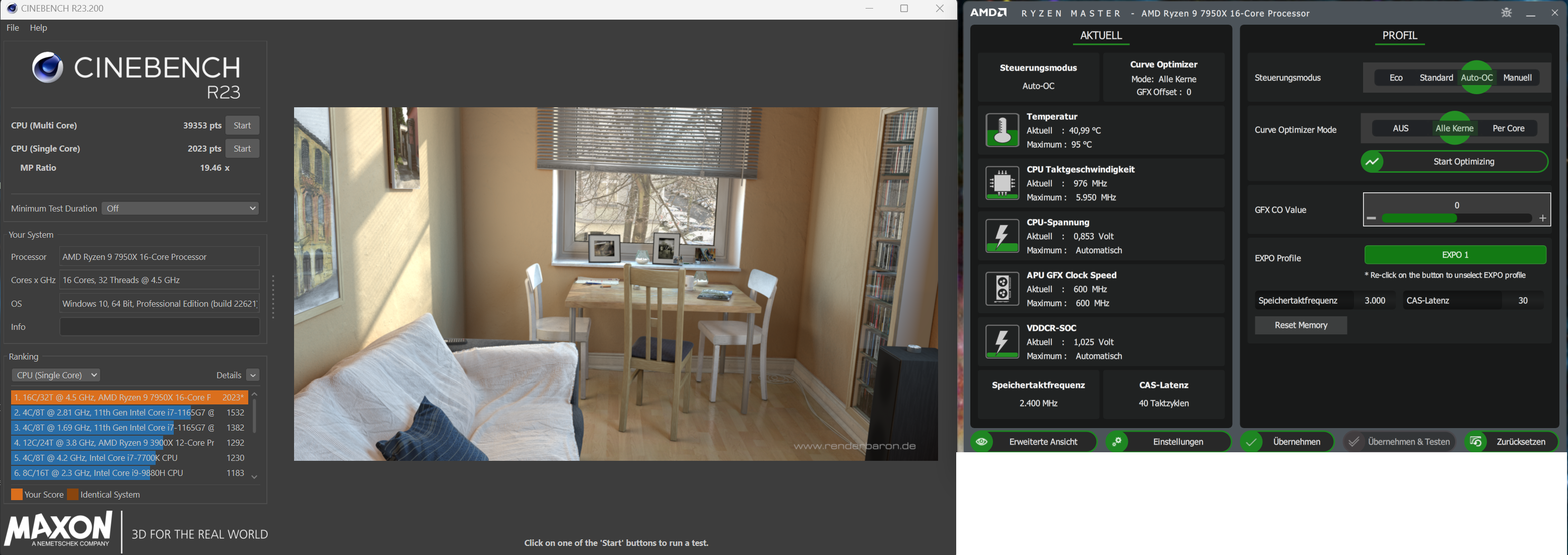This screenshot has height=555, width=1568.
Task: Switch control mode to Manuell
Action: pos(1517,78)
